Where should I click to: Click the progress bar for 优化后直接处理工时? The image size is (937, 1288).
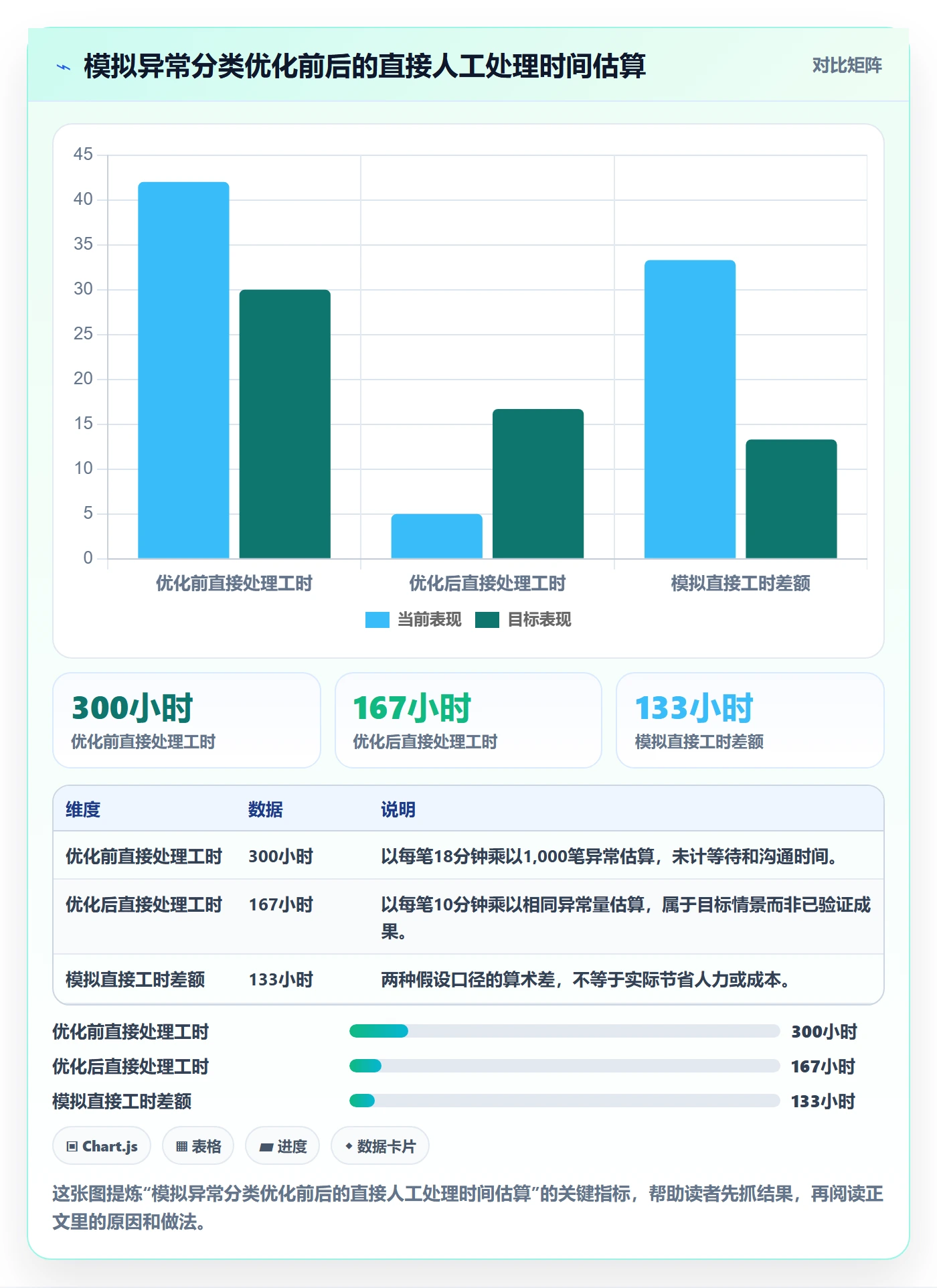click(x=565, y=1066)
